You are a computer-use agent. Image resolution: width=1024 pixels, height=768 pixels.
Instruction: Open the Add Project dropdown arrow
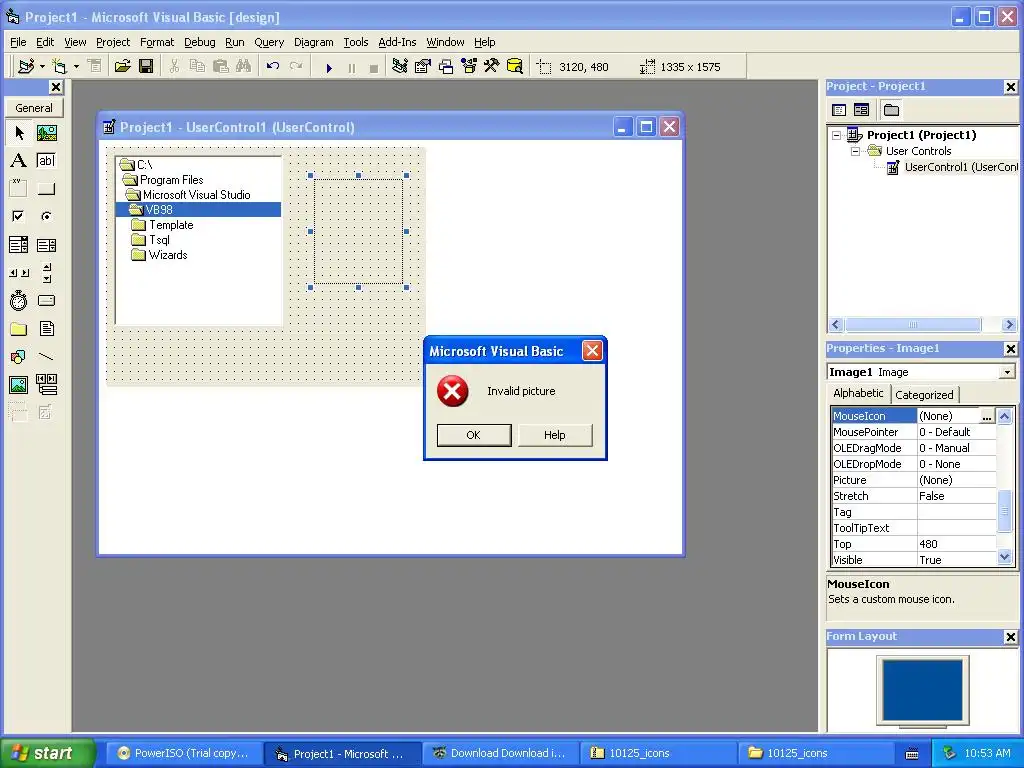coord(42,67)
